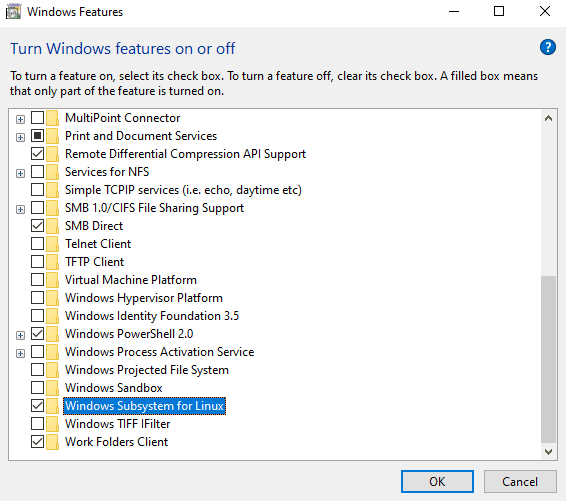Viewport: 566px width, 501px height.
Task: Click the Print and Document Services folder icon
Action: [52, 136]
